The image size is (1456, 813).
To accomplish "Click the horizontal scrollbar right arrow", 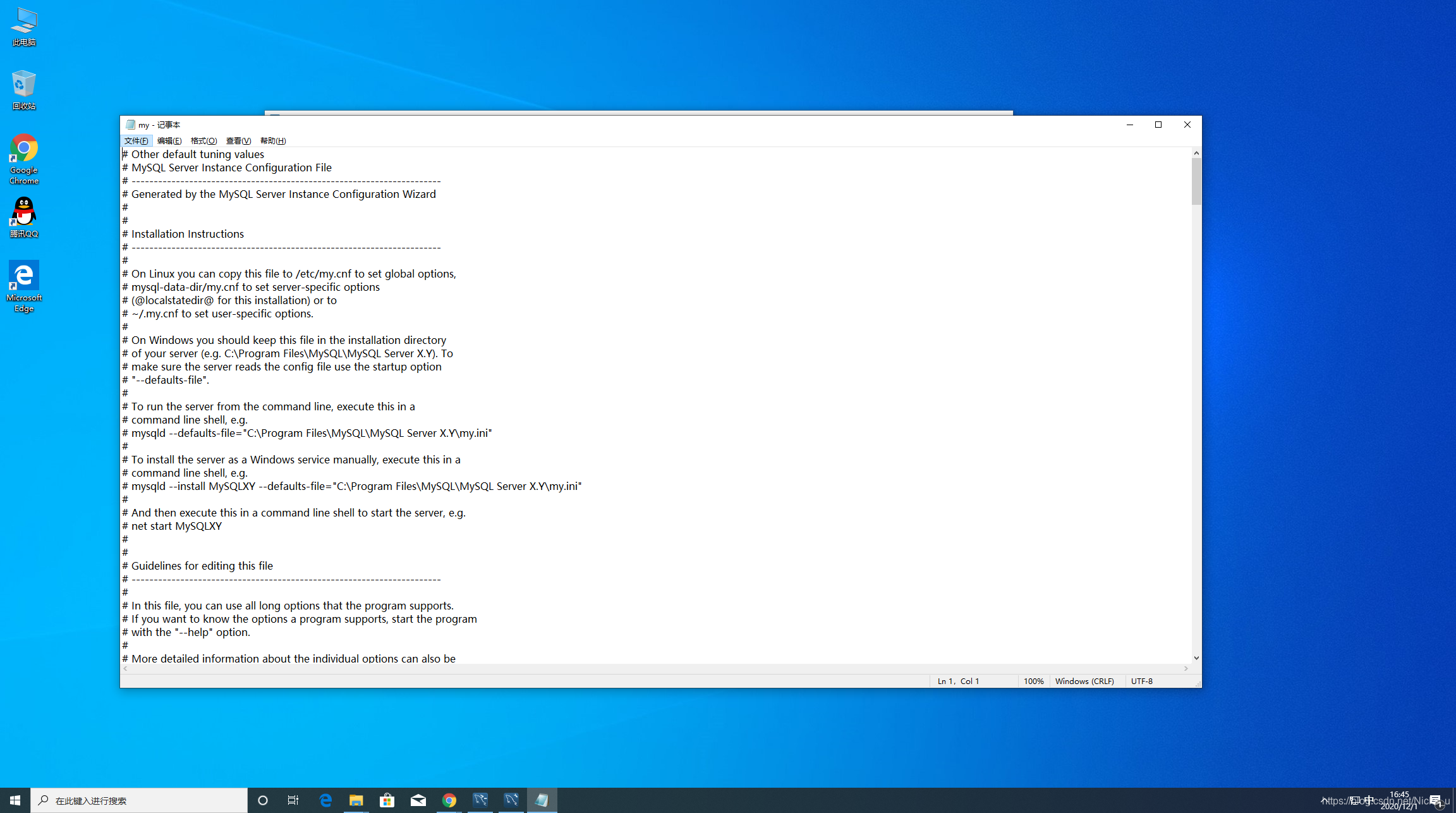I will pos(1186,668).
